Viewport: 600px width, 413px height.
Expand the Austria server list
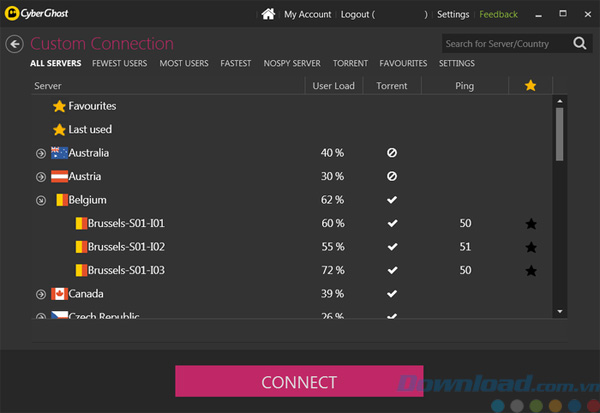[41, 177]
